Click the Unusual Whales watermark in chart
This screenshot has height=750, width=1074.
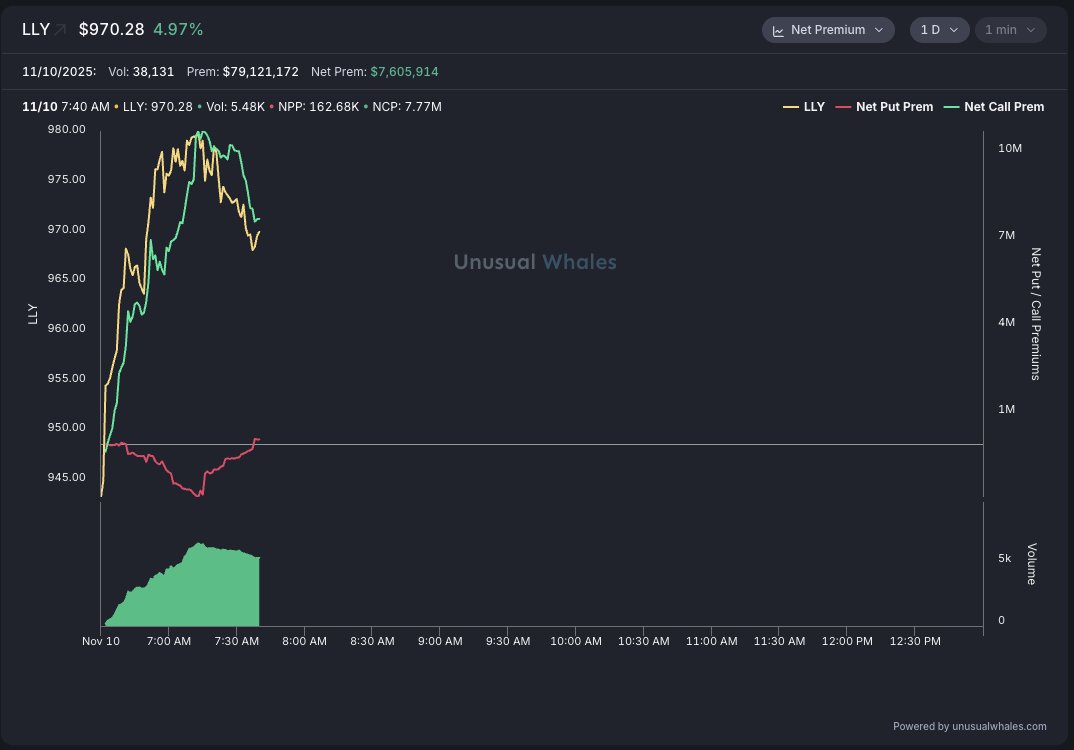(535, 262)
